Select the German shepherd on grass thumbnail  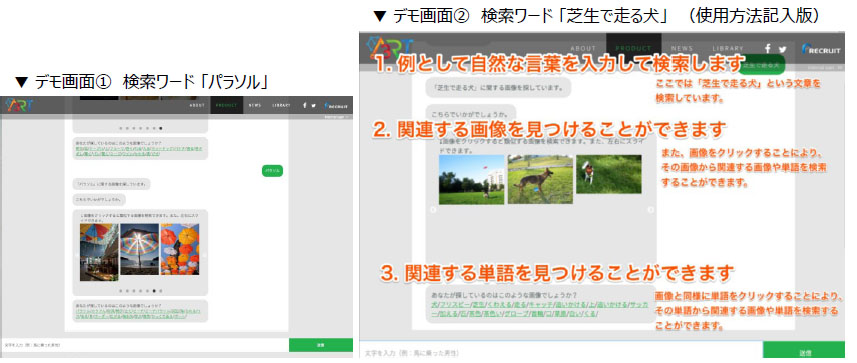pyautogui.click(x=540, y=179)
